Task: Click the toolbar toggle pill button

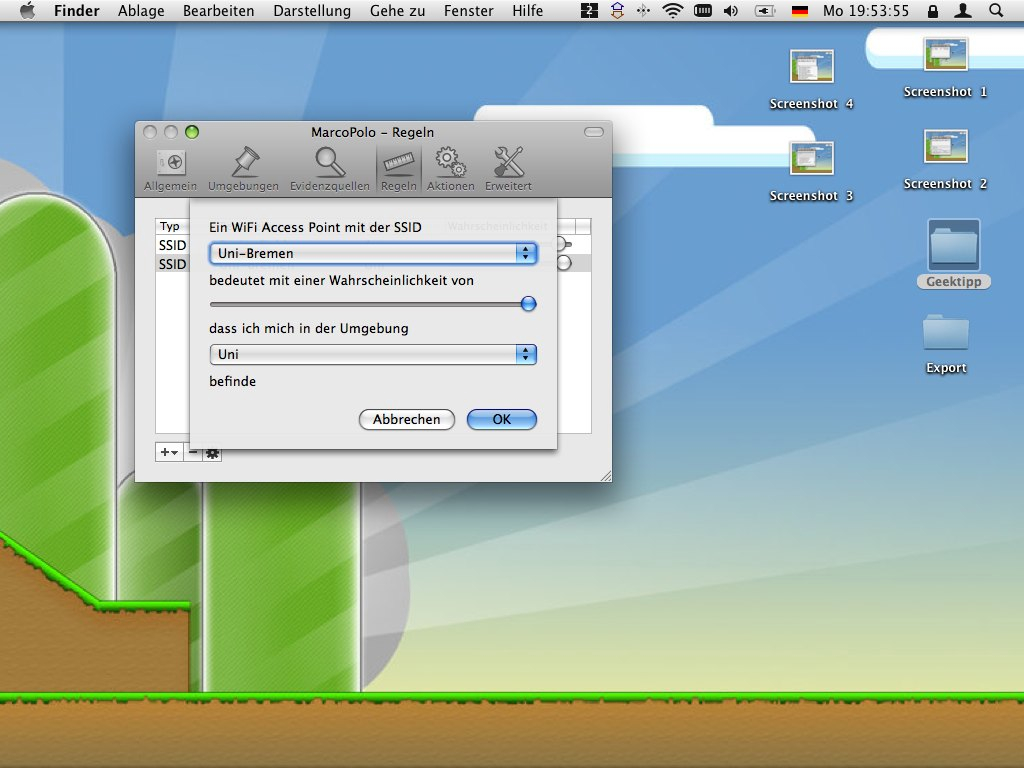Action: 594,132
